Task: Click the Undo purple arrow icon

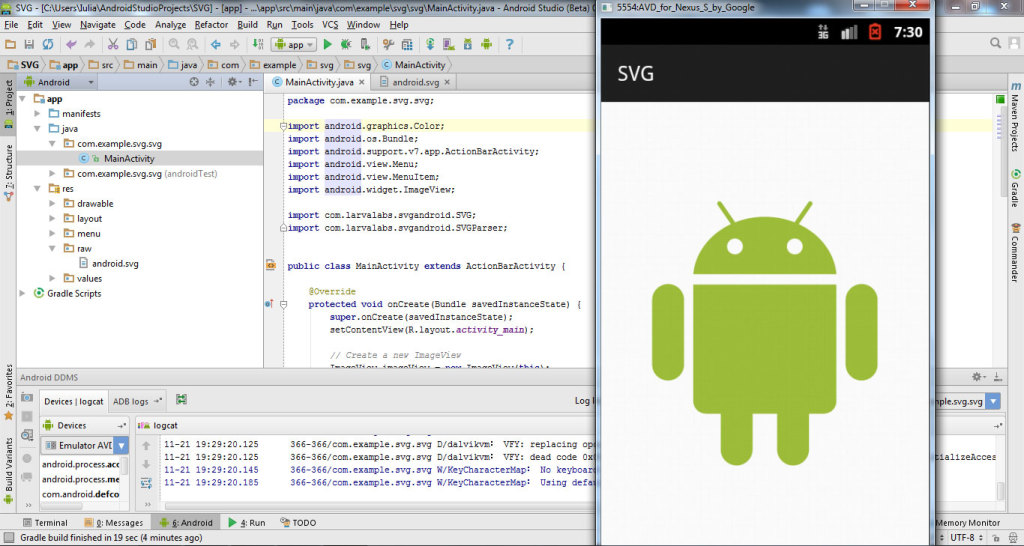Action: 71,44
